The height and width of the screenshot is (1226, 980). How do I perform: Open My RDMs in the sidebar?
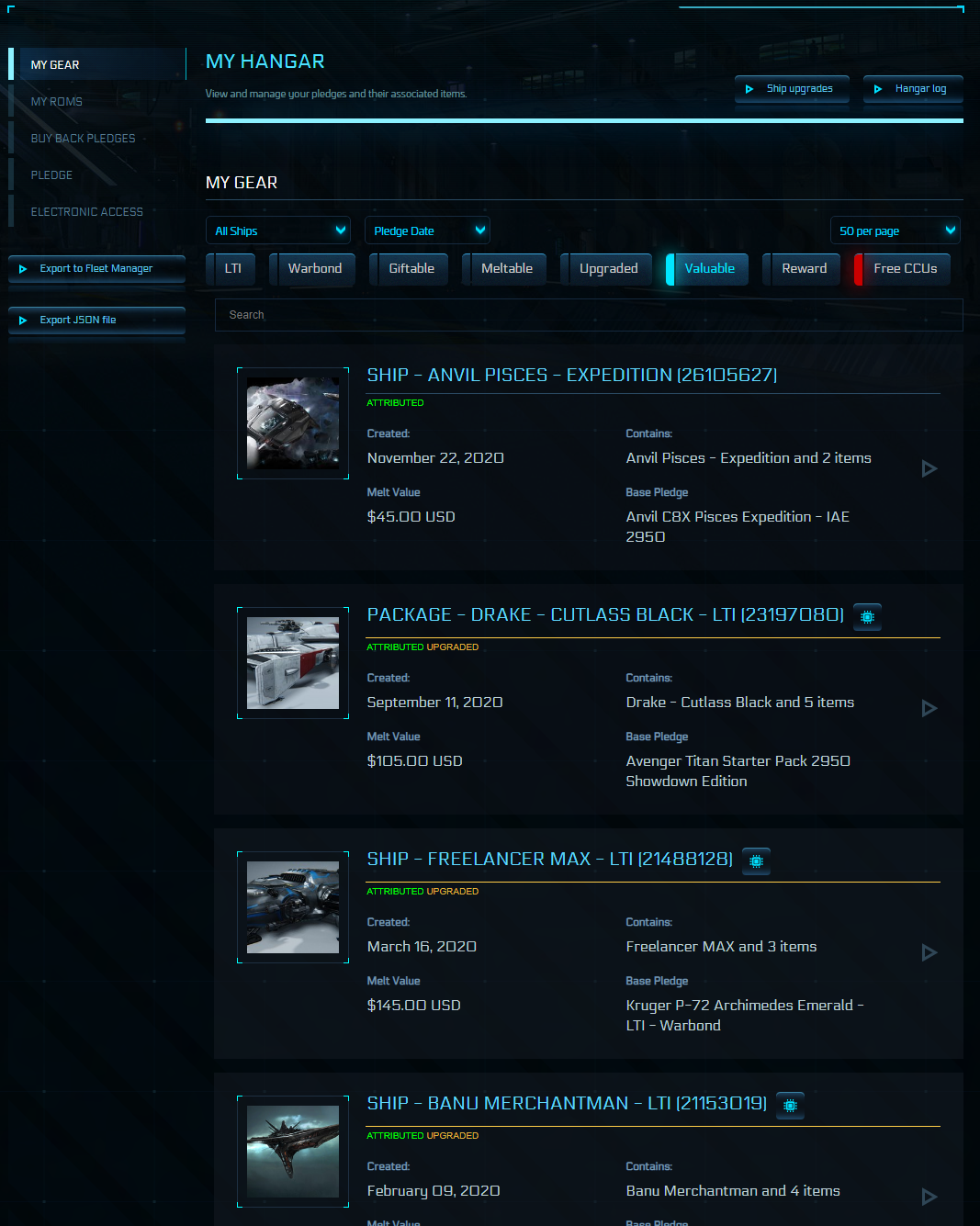point(56,101)
